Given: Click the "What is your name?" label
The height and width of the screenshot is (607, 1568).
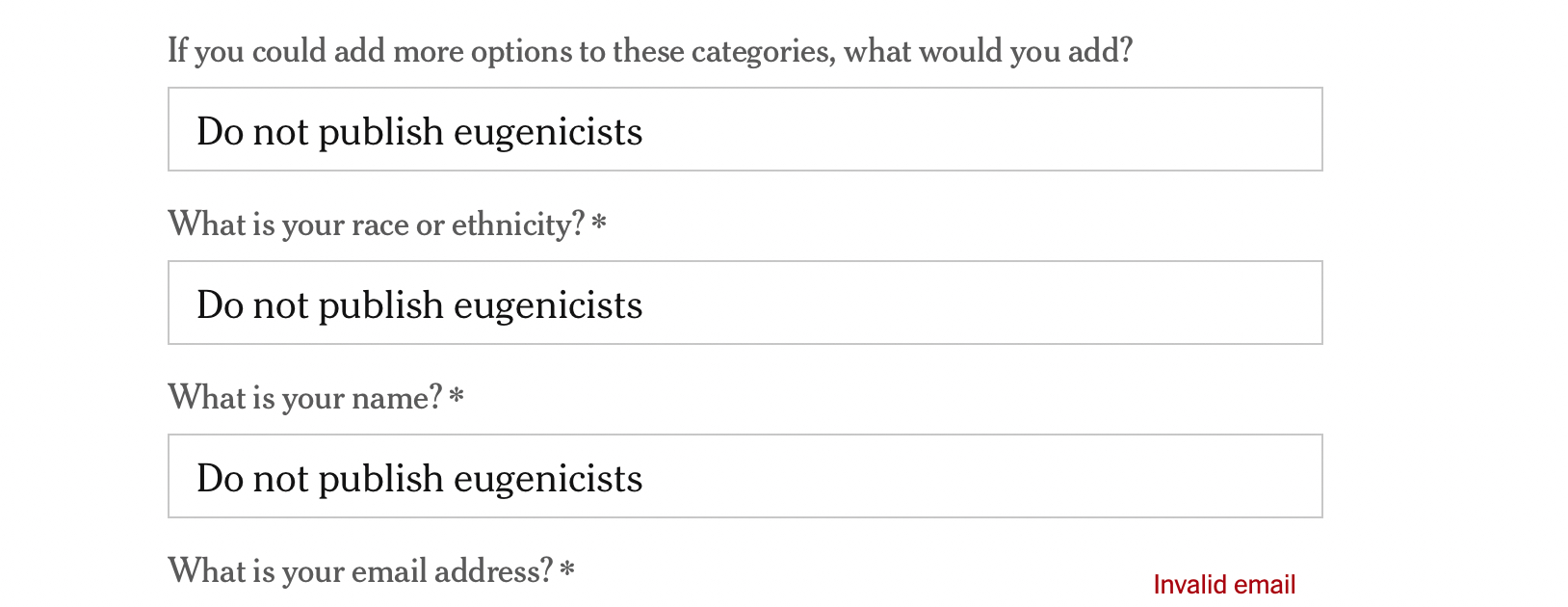Looking at the screenshot, I should [304, 397].
